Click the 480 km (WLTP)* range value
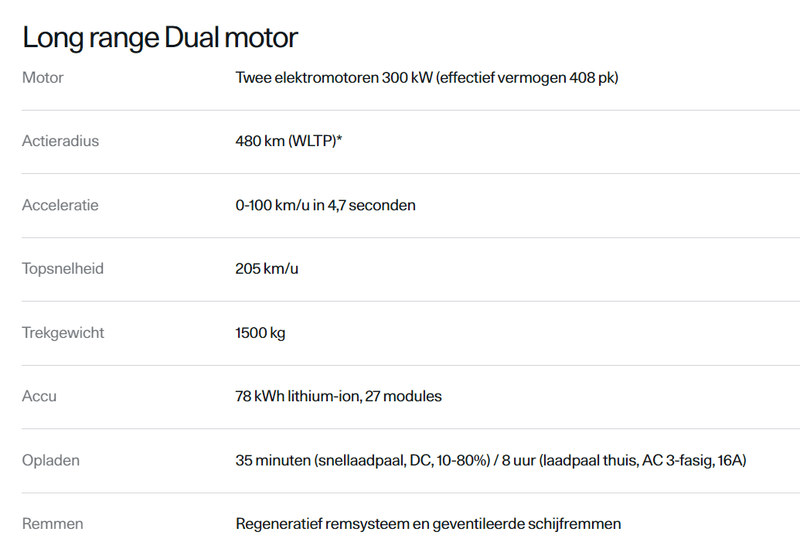 coord(288,141)
